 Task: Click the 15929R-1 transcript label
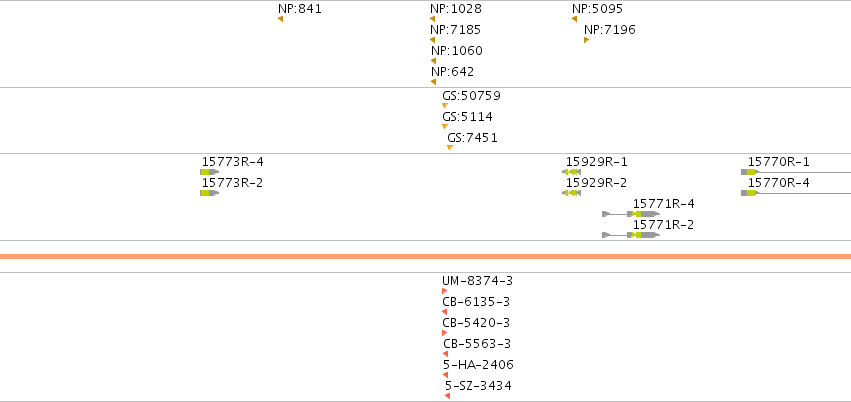(596, 162)
